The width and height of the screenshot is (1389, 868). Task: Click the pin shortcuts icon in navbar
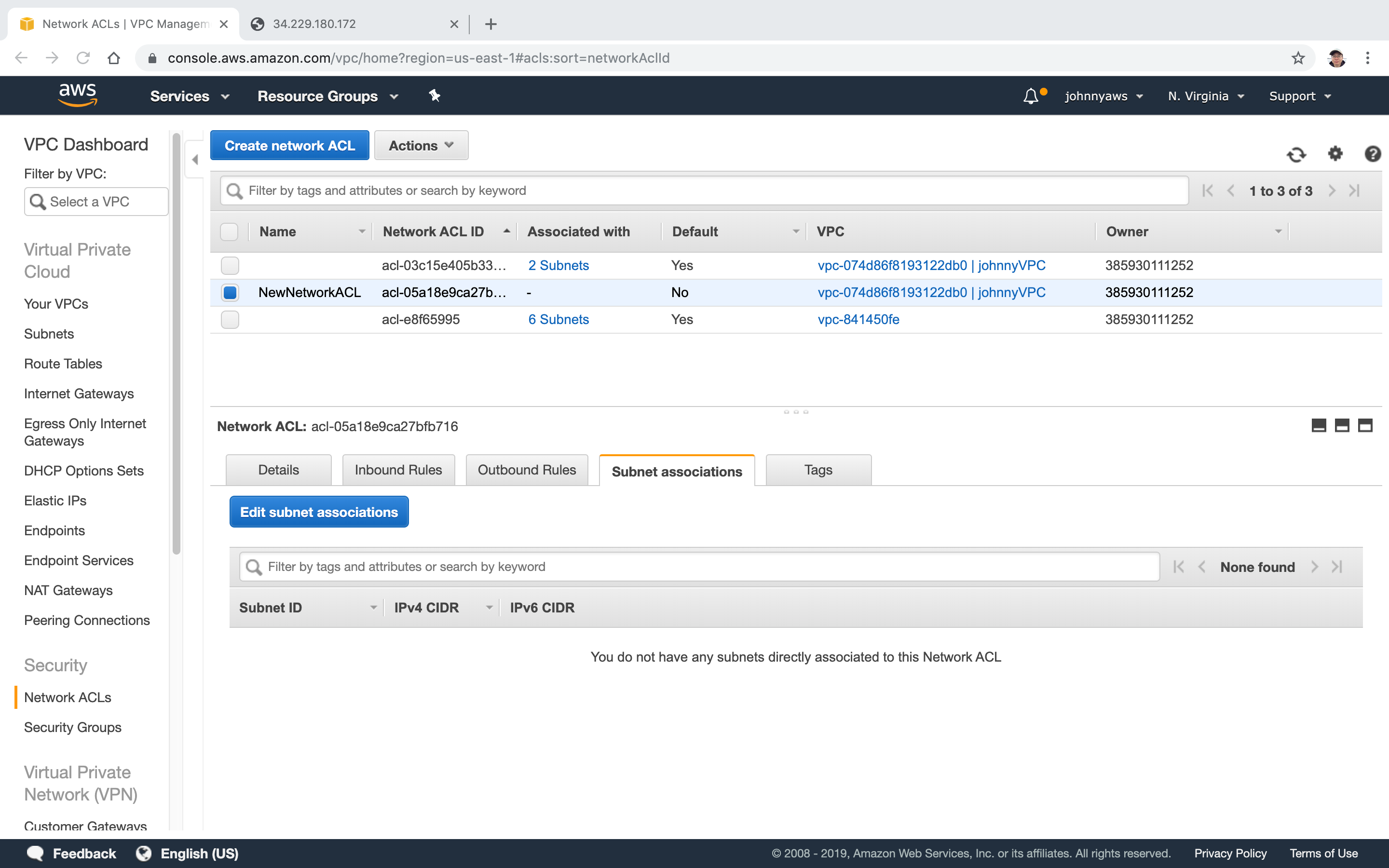(x=435, y=96)
